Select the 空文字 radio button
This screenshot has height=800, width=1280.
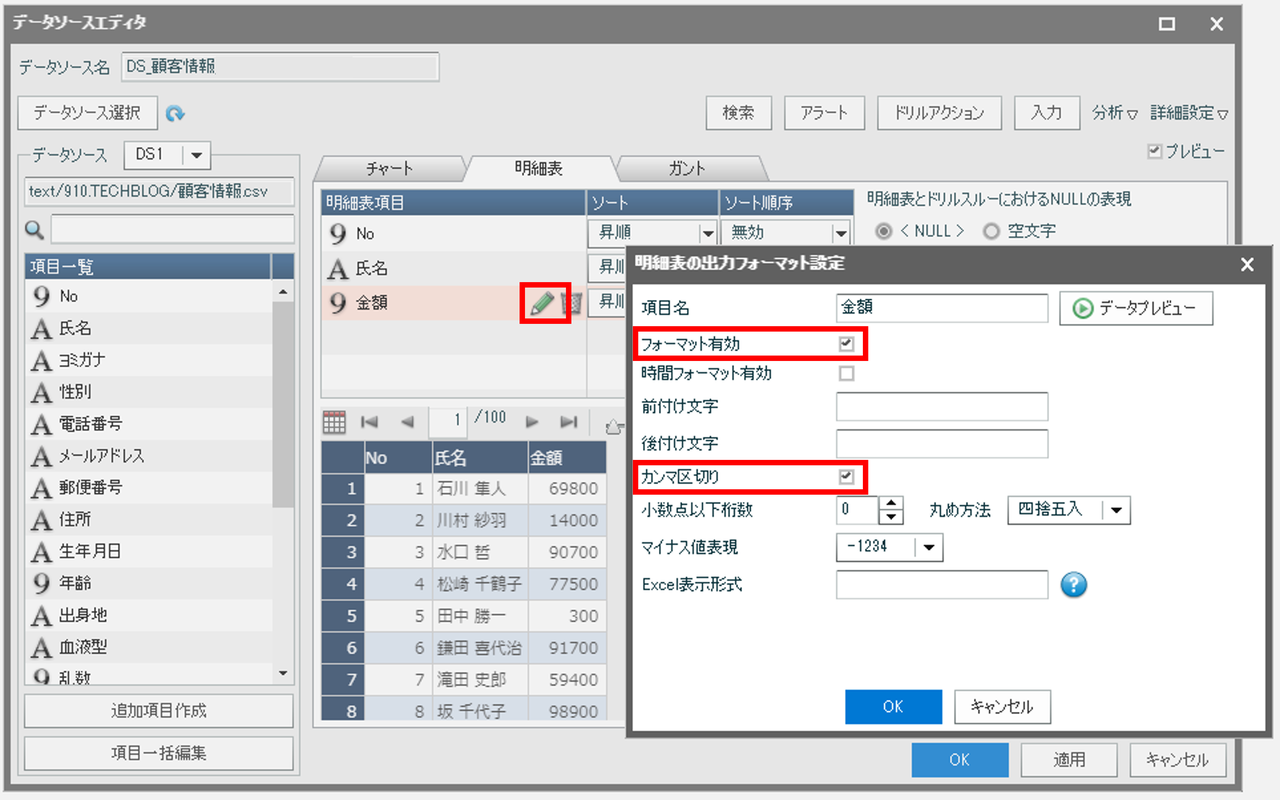991,231
